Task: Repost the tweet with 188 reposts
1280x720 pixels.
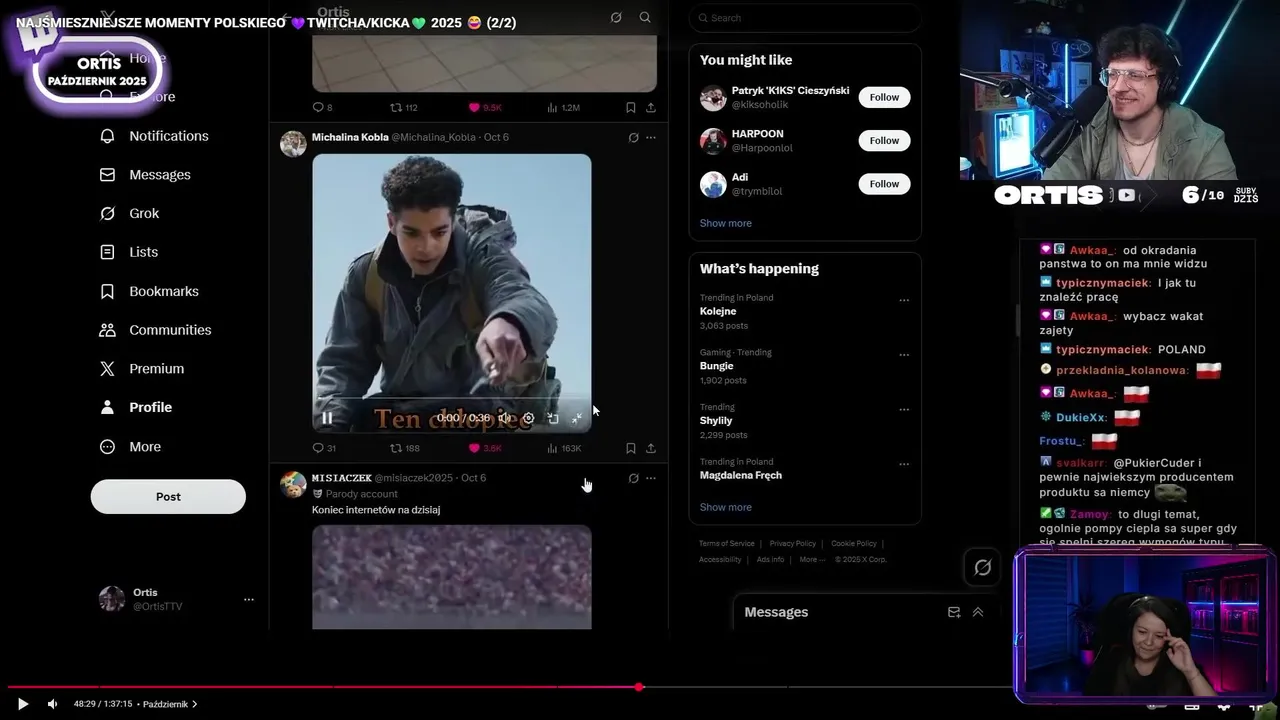Action: coord(396,448)
